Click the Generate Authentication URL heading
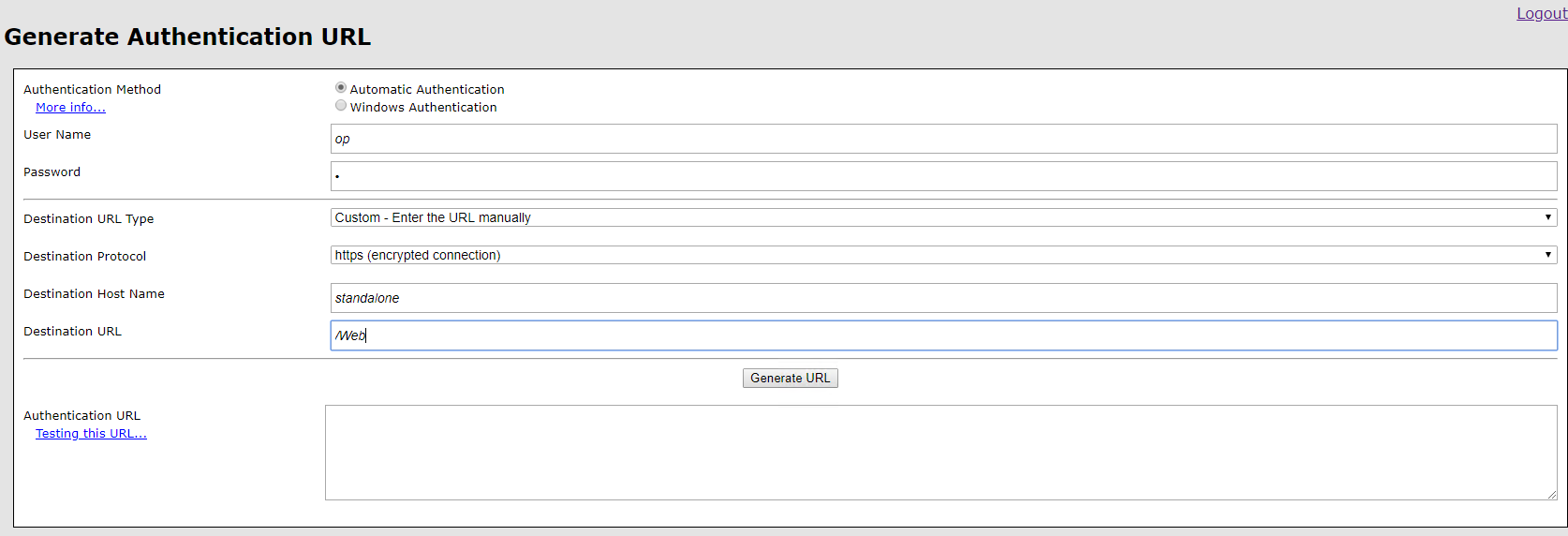Image resolution: width=1568 pixels, height=536 pixels. click(x=187, y=37)
